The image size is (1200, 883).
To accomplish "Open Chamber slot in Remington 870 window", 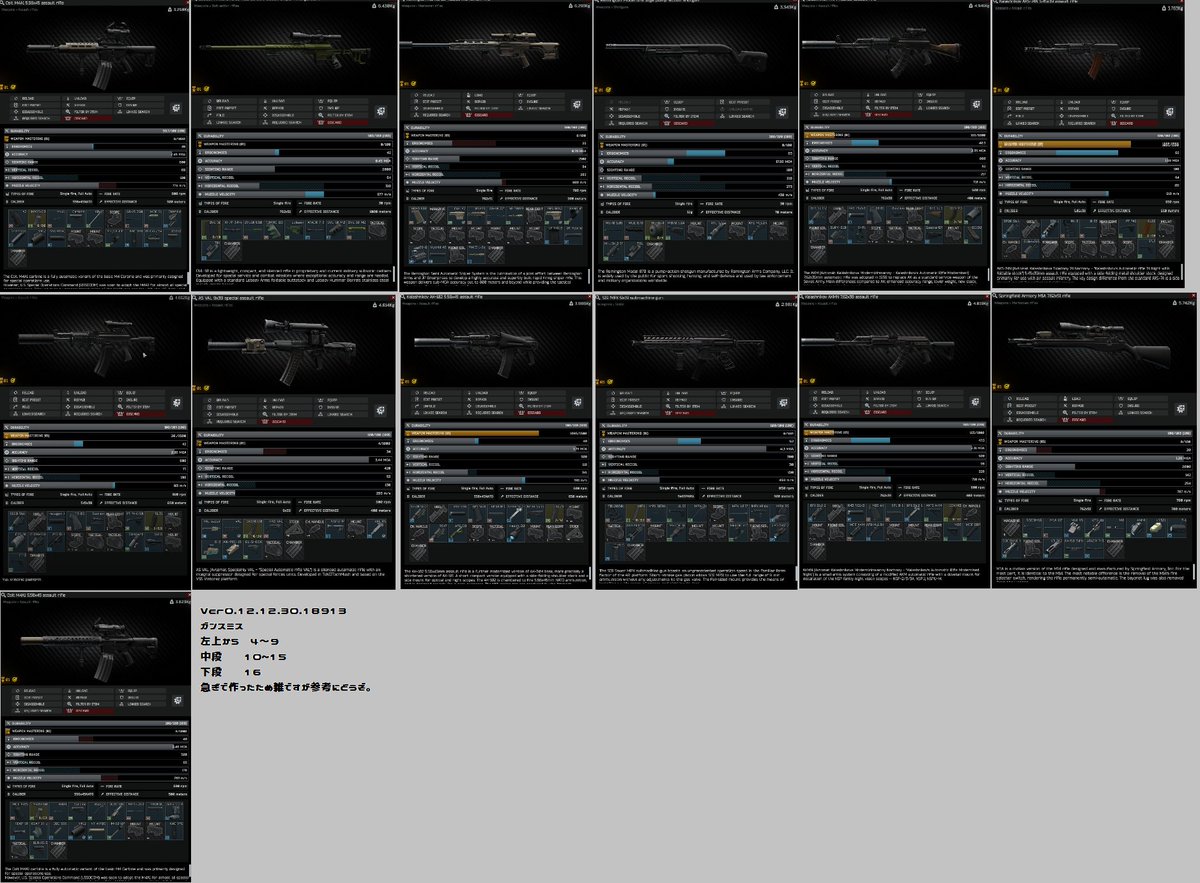I will [x=655, y=251].
